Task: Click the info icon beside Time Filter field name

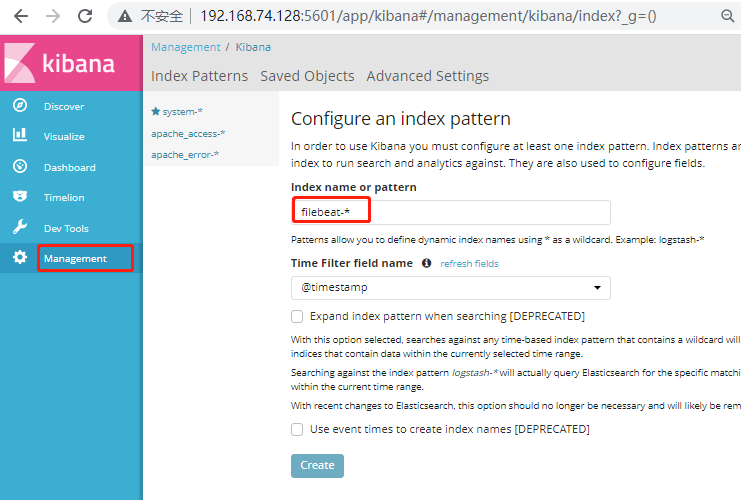Action: (x=426, y=263)
